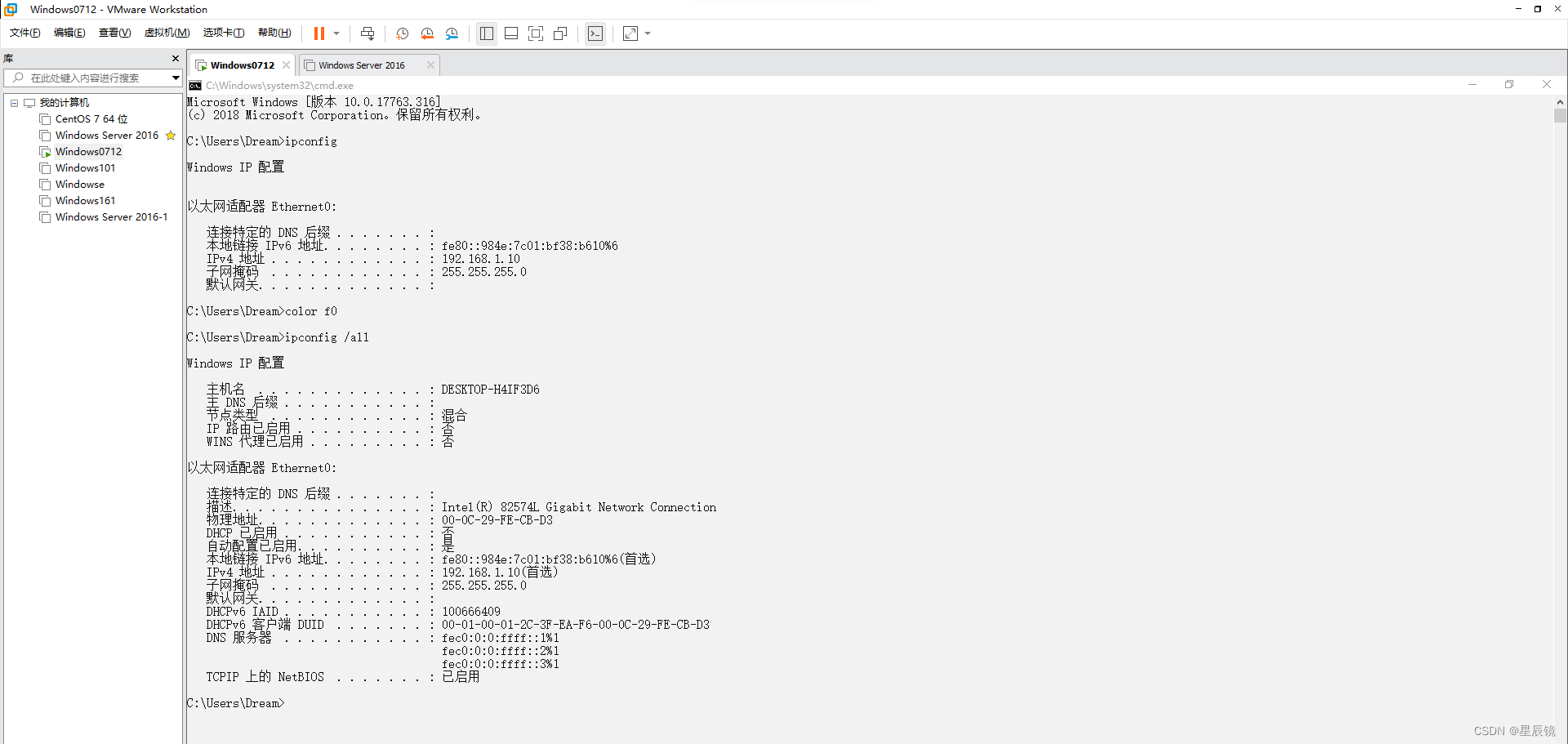This screenshot has height=744, width=1568.
Task: Minimize the cmd.exe window inside the VM
Action: pyautogui.click(x=1472, y=85)
